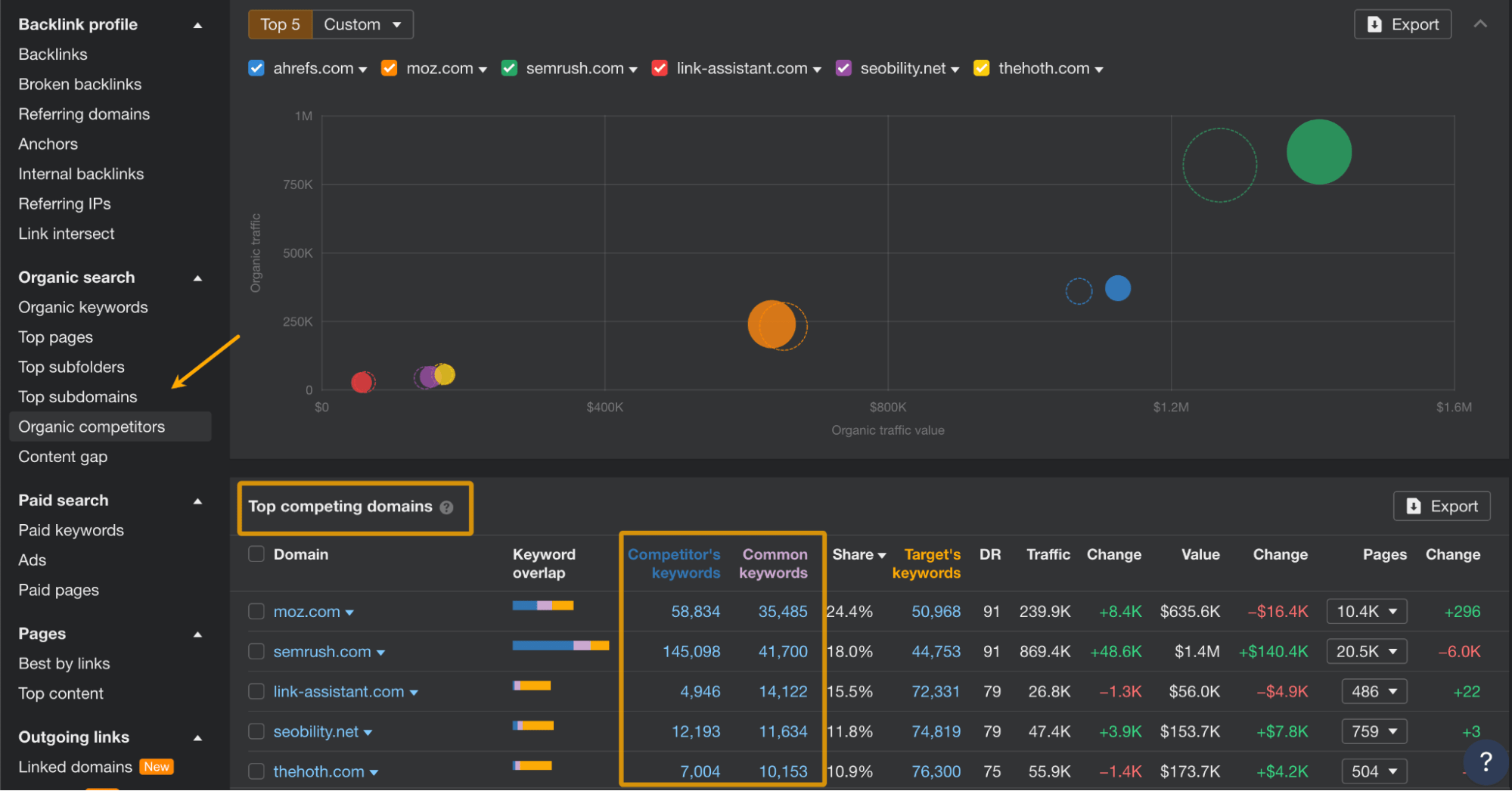Select Content gap in the sidebar
Viewport: 1512px width, 791px height.
click(63, 456)
